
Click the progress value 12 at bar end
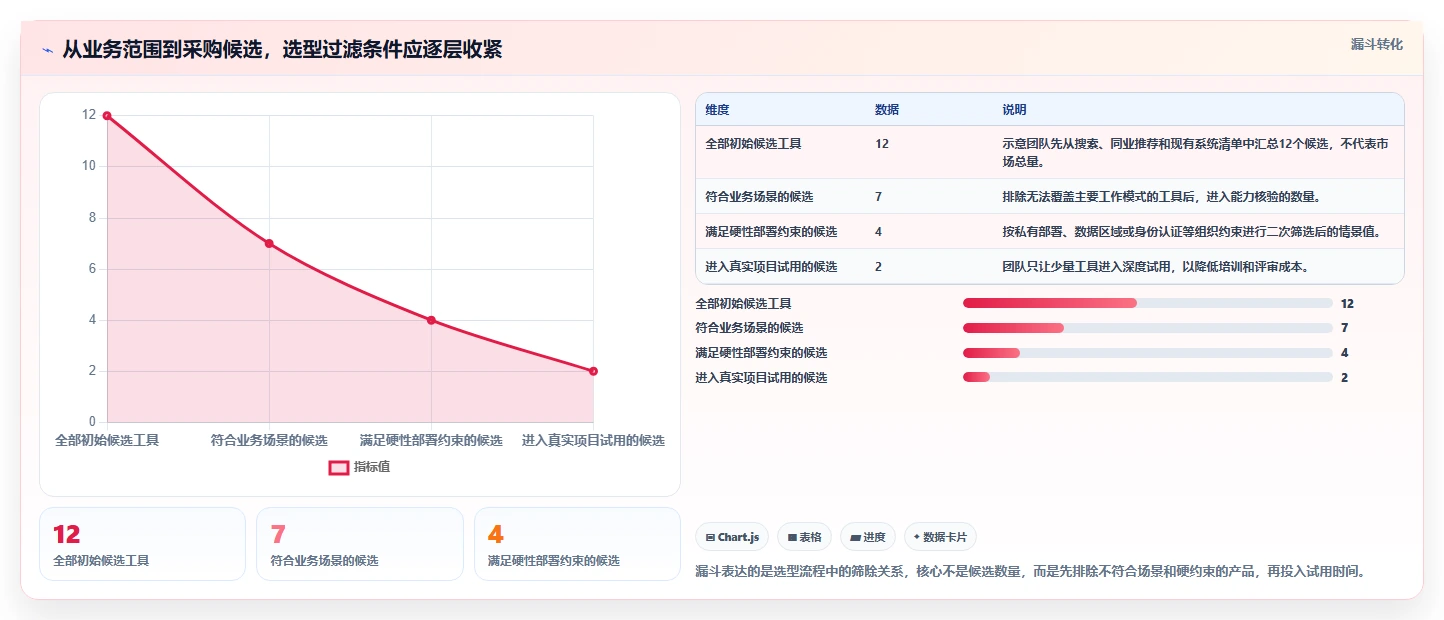1347,303
